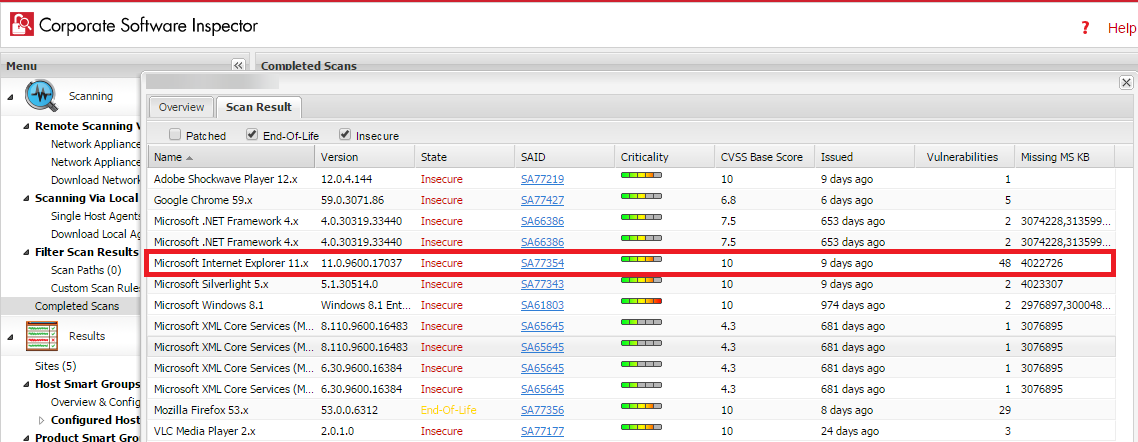Sort by the Issued column header
Viewport: 1138px width, 442px height.
pyautogui.click(x=865, y=157)
